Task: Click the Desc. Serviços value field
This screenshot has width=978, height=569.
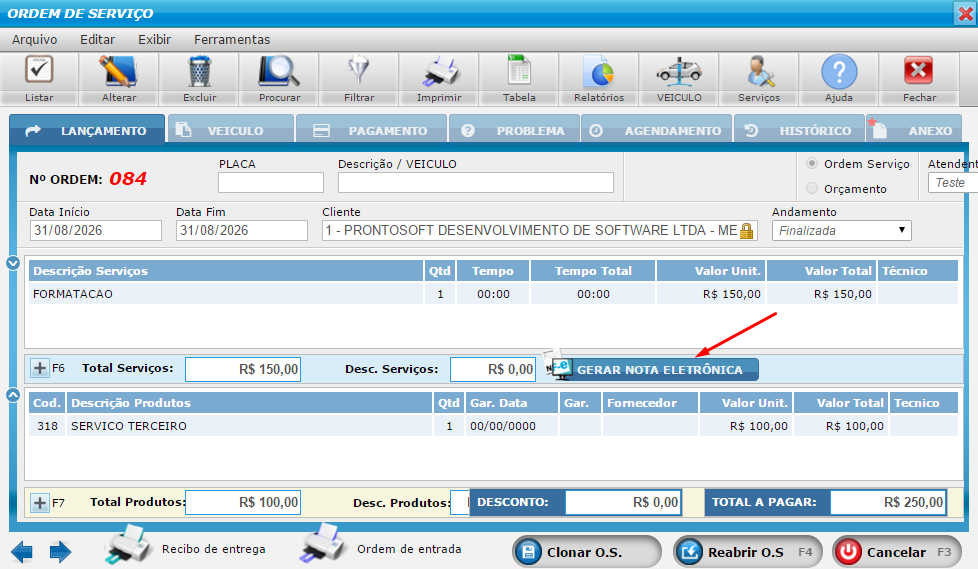Action: [493, 369]
